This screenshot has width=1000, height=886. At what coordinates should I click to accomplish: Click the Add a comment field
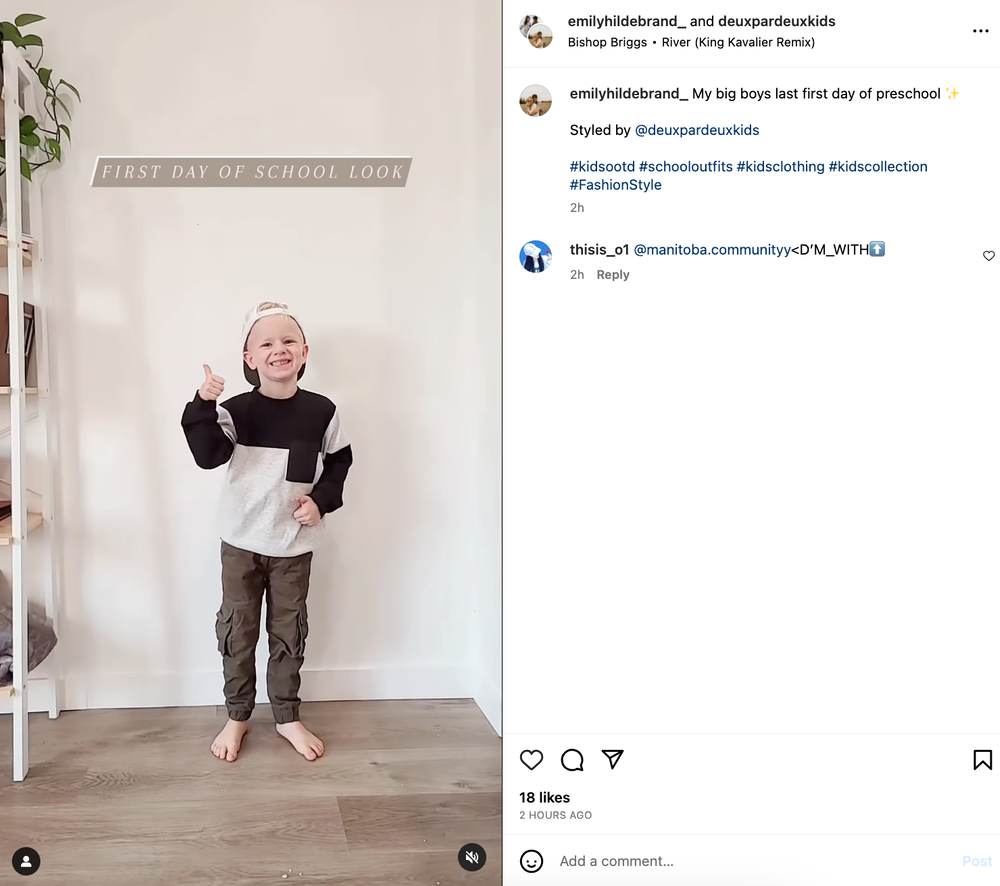click(x=753, y=861)
